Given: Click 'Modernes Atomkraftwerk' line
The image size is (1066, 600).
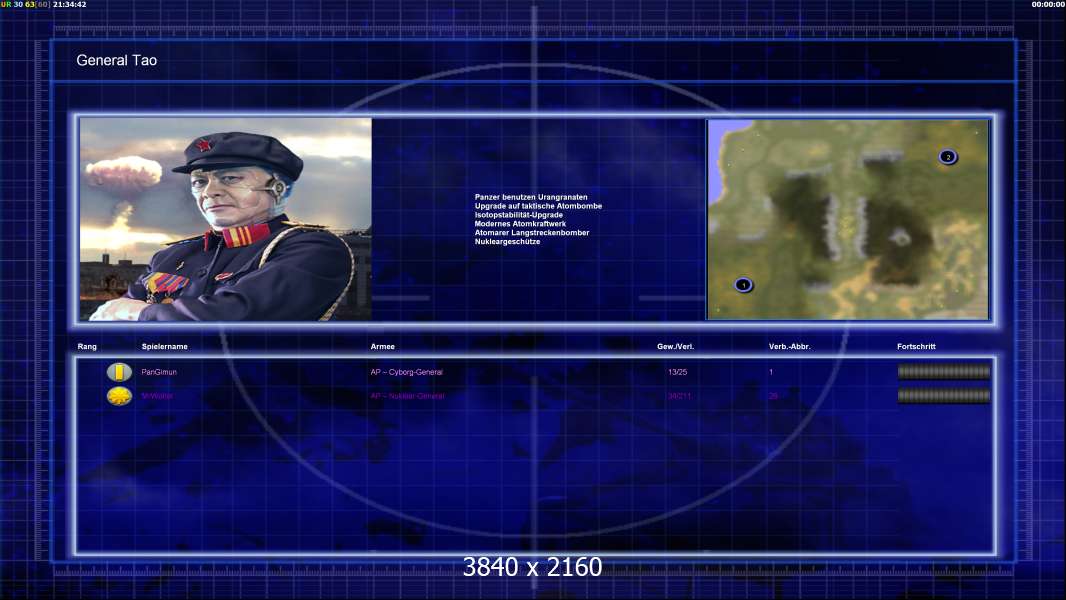Looking at the screenshot, I should [x=520, y=224].
